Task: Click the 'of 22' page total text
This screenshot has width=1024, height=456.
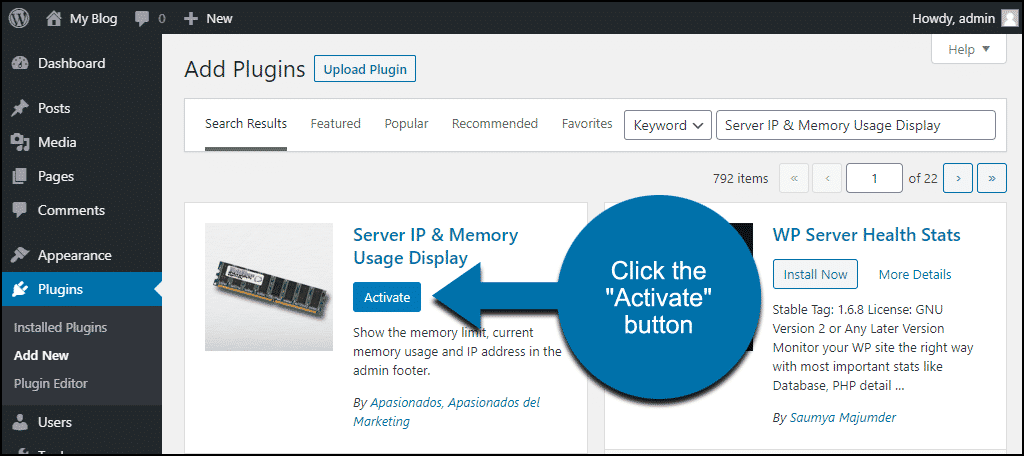Action: click(923, 178)
